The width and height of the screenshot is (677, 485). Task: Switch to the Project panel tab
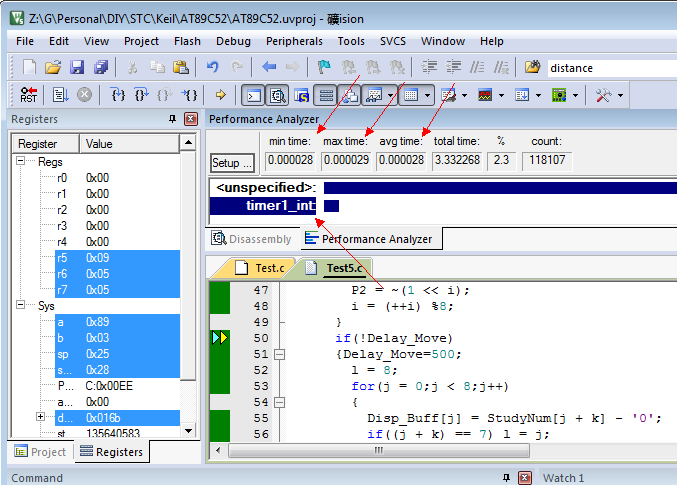40,452
